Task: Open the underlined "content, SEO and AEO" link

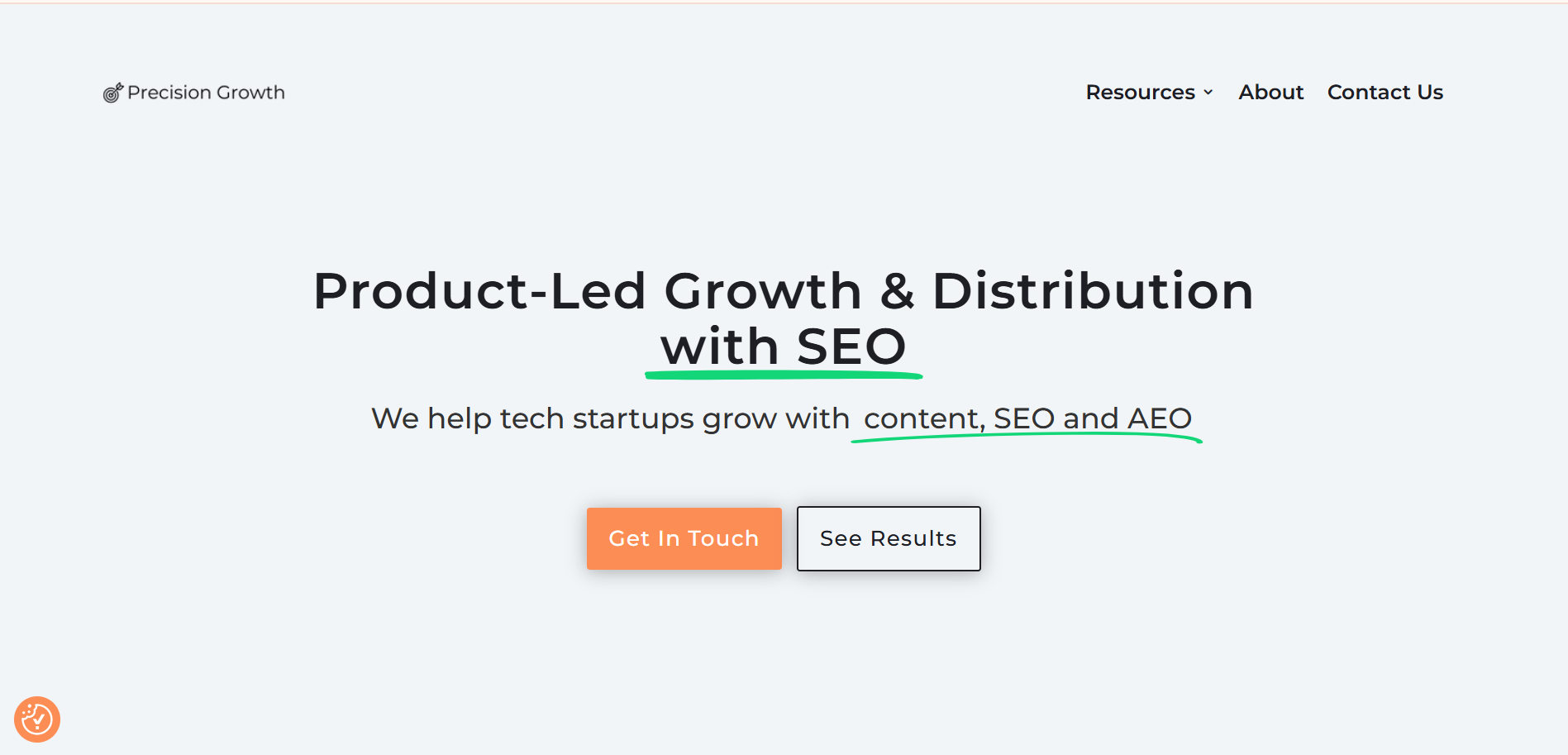Action: (x=1027, y=418)
